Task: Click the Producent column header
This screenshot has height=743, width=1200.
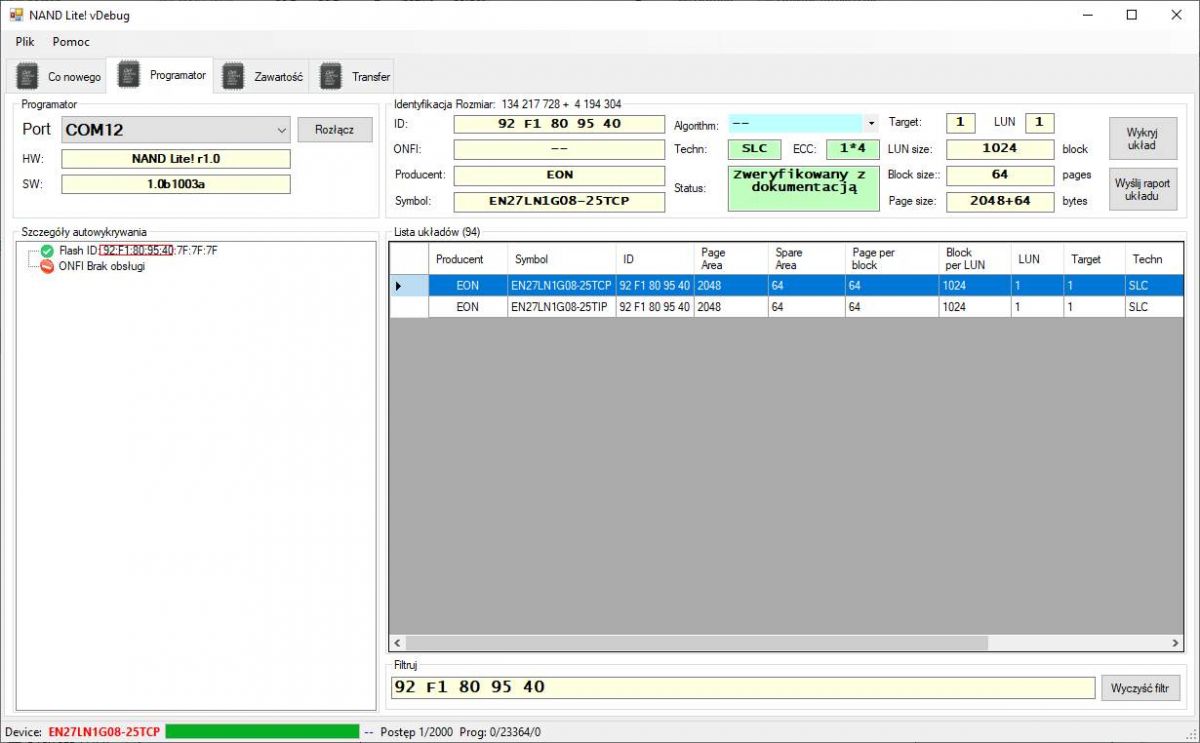Action: click(468, 259)
